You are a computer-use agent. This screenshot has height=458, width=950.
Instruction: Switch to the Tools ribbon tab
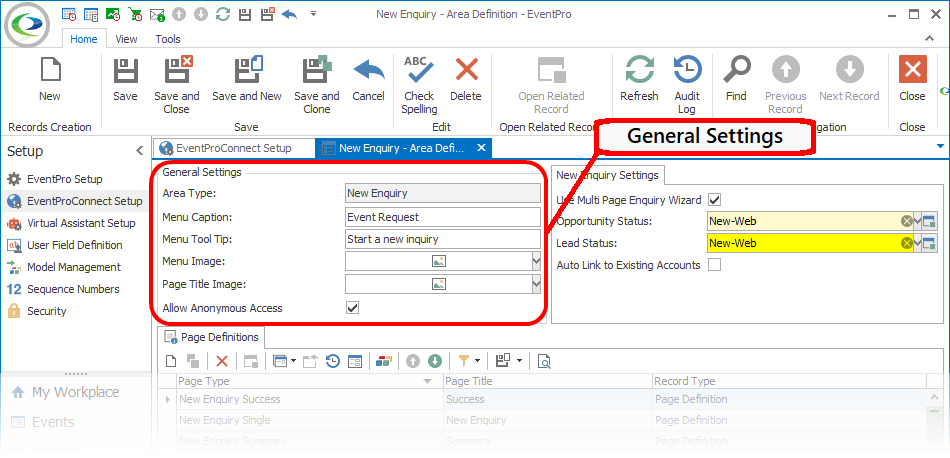click(x=168, y=39)
